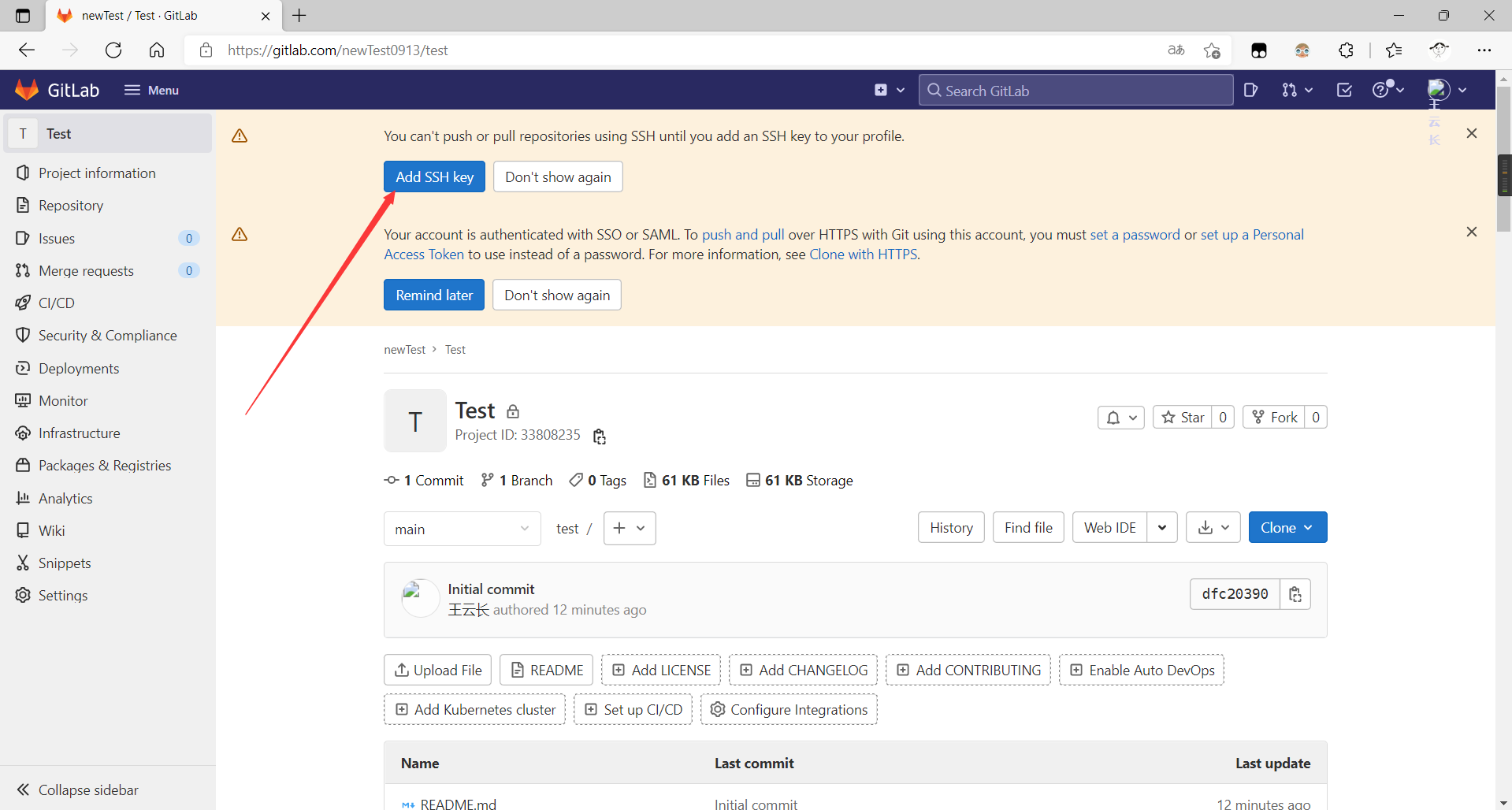The image size is (1512, 810).
Task: Click Add CHANGELOG
Action: pos(803,670)
